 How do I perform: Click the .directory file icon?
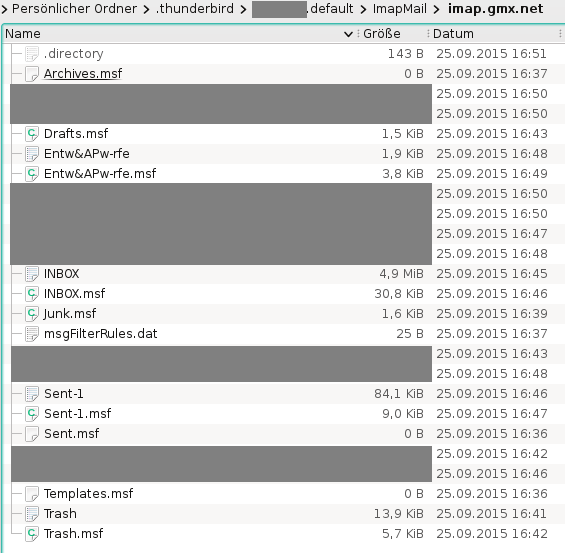click(32, 54)
